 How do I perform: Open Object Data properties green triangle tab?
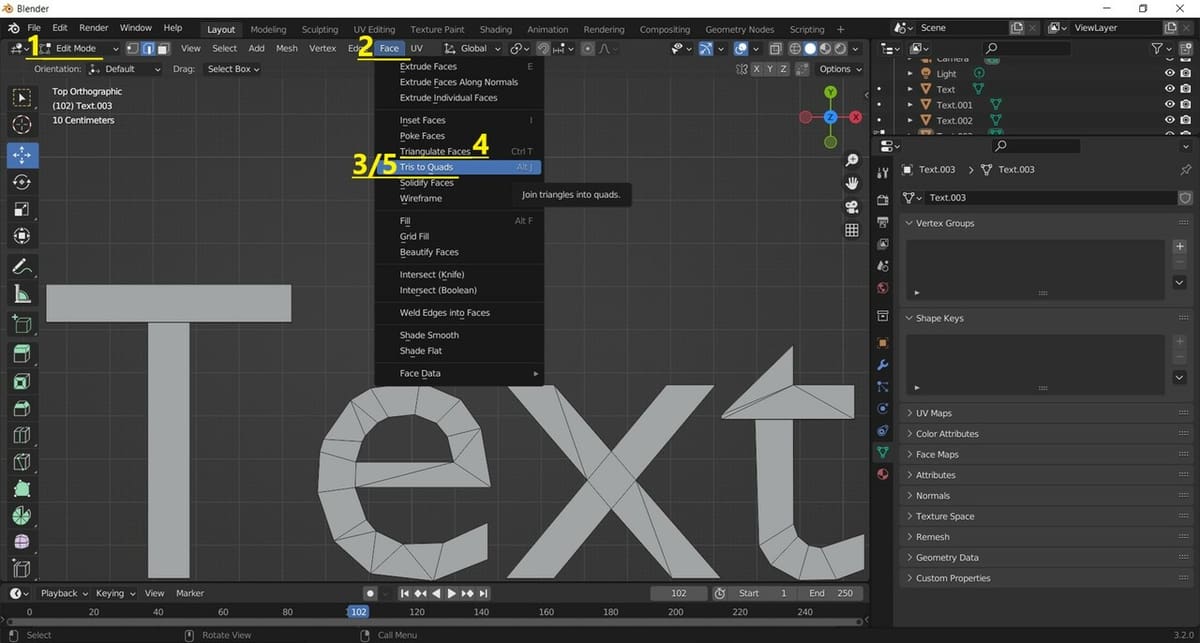point(882,453)
